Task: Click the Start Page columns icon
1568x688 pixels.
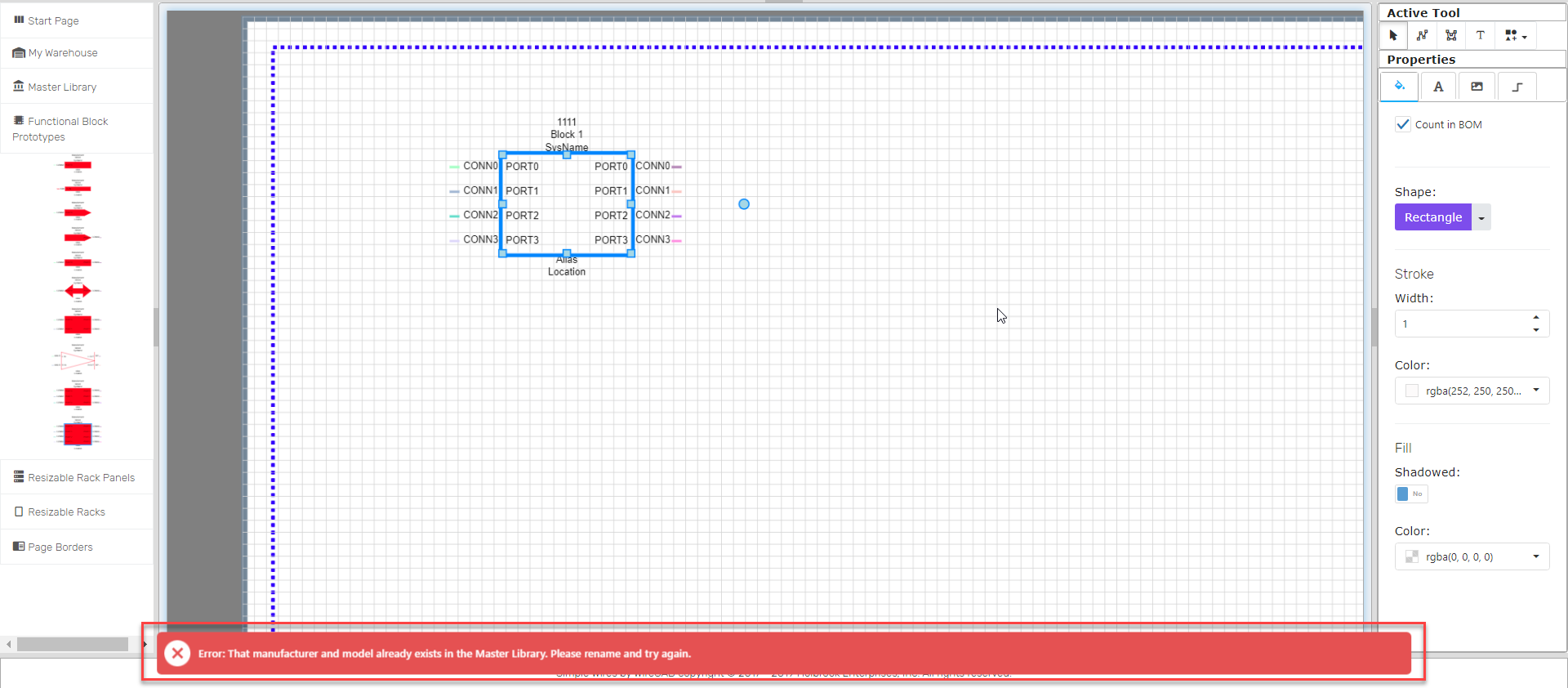Action: (x=19, y=20)
